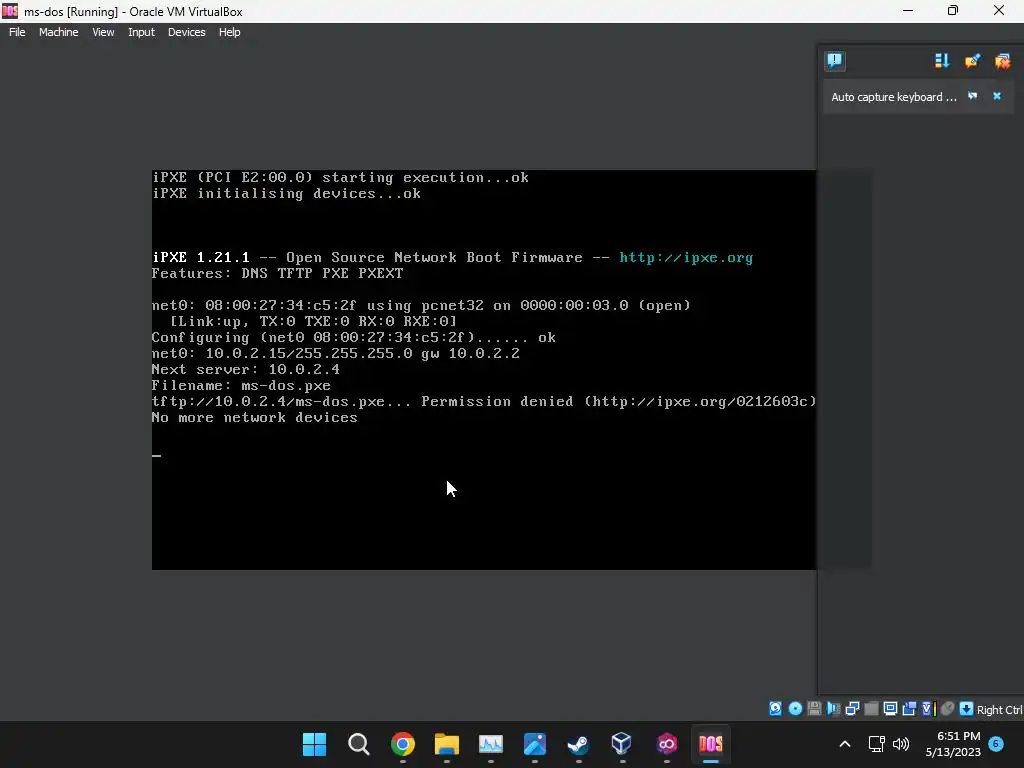This screenshot has height=768, width=1024.
Task: Click keep finished progresses icon
Action: click(972, 61)
